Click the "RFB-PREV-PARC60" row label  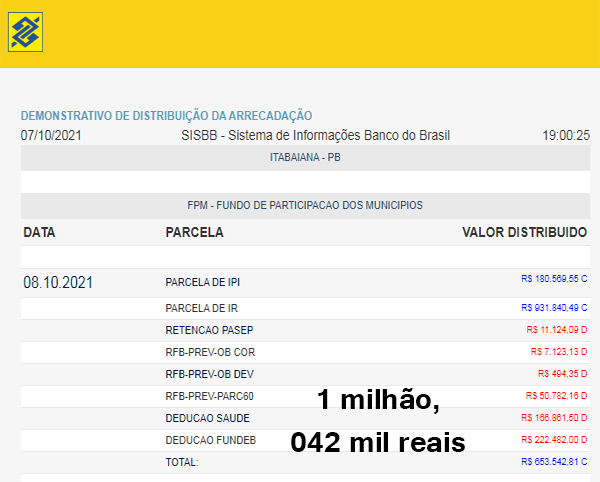coord(209,396)
